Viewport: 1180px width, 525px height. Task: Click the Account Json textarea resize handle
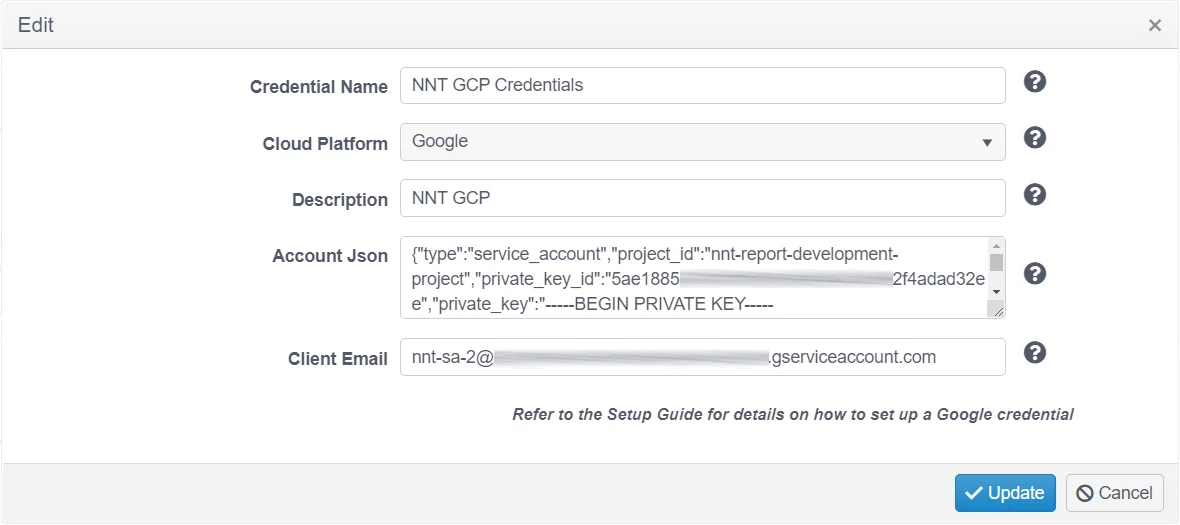point(997,310)
